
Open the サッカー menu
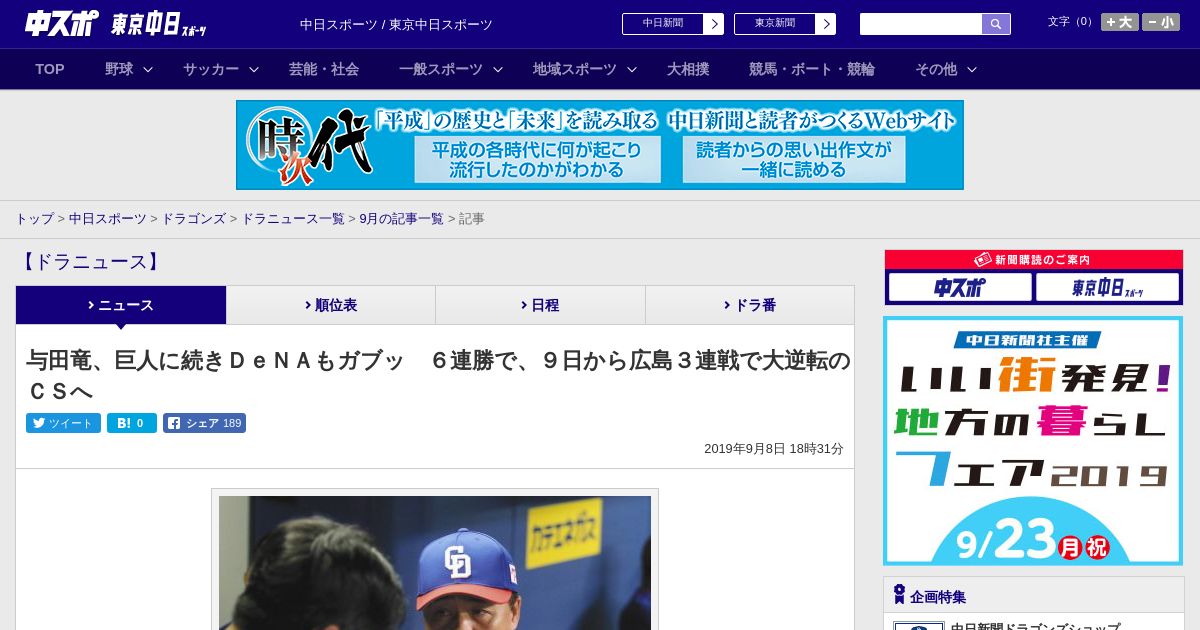[211, 69]
